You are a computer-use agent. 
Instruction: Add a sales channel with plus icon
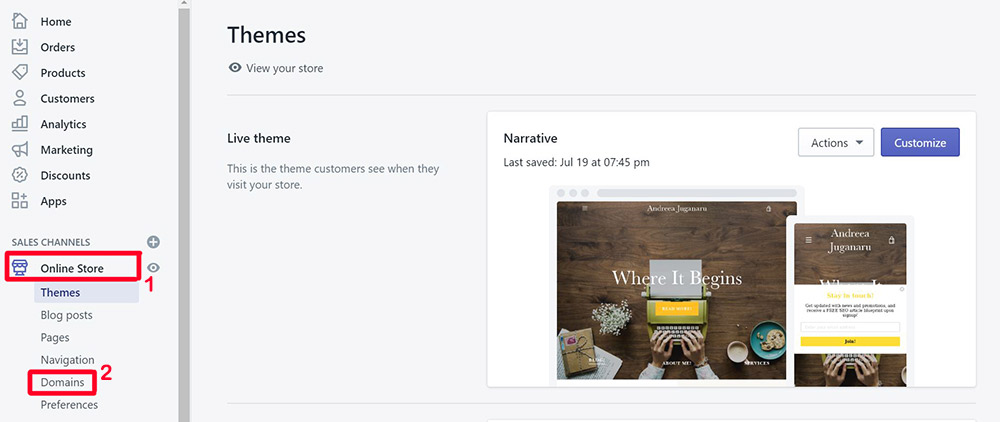click(153, 242)
